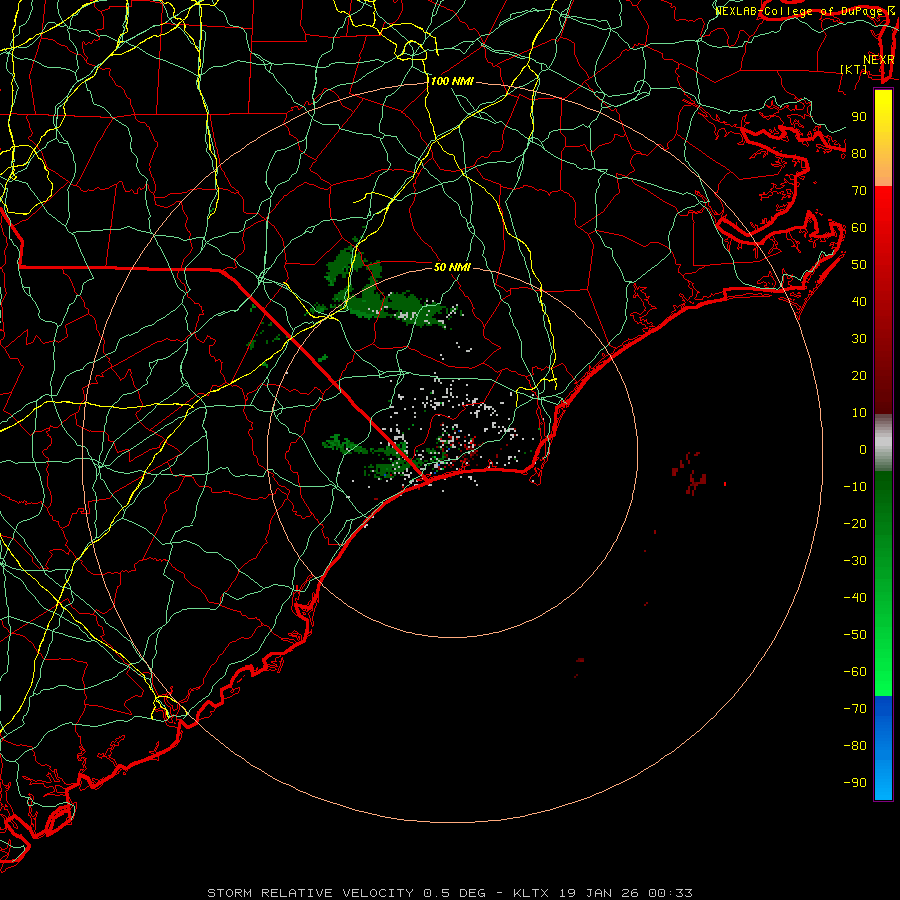This screenshot has width=900, height=900.
Task: Click the 0 value on velocity scale
Action: coord(863,450)
